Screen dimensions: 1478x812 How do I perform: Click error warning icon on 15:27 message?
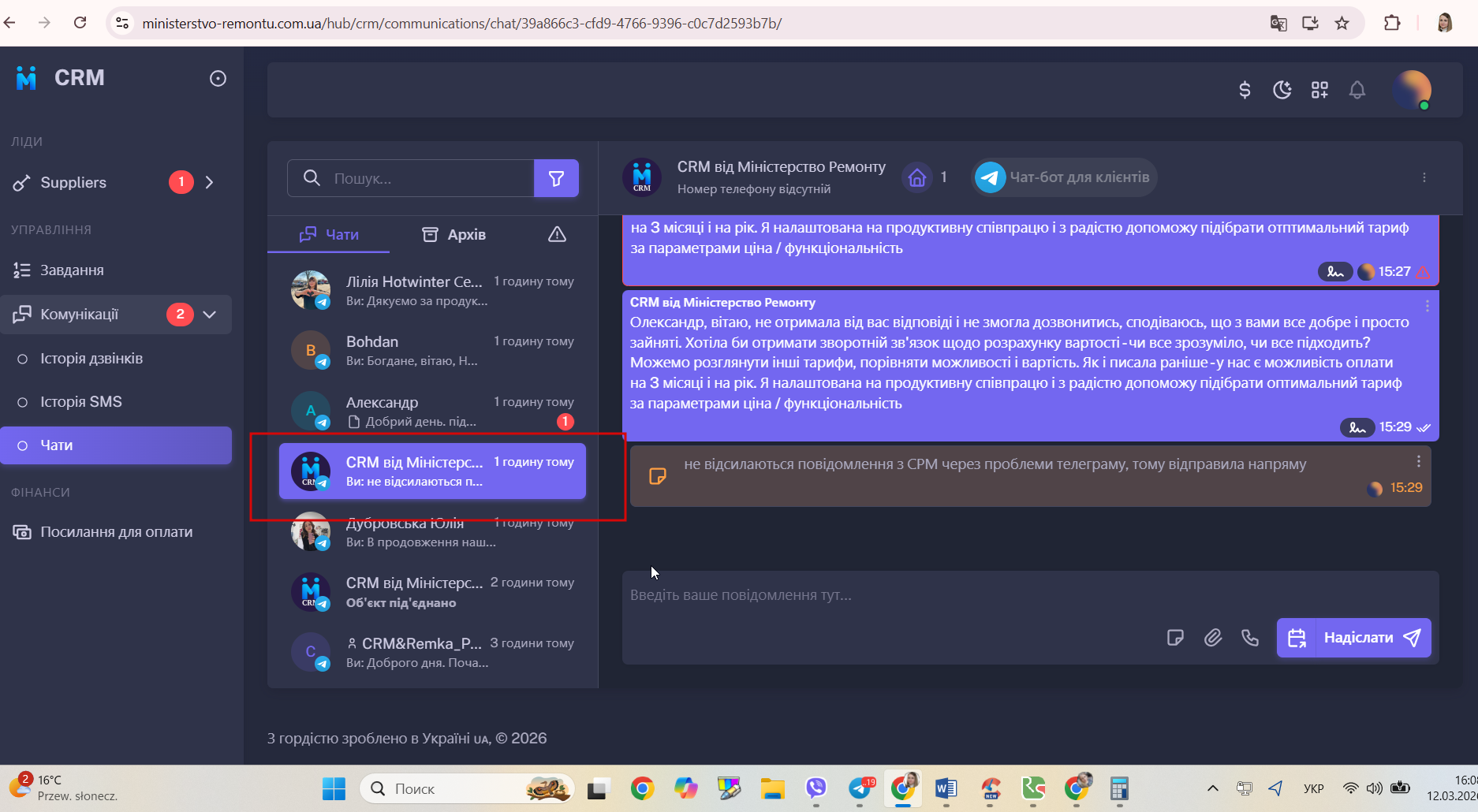click(1424, 272)
